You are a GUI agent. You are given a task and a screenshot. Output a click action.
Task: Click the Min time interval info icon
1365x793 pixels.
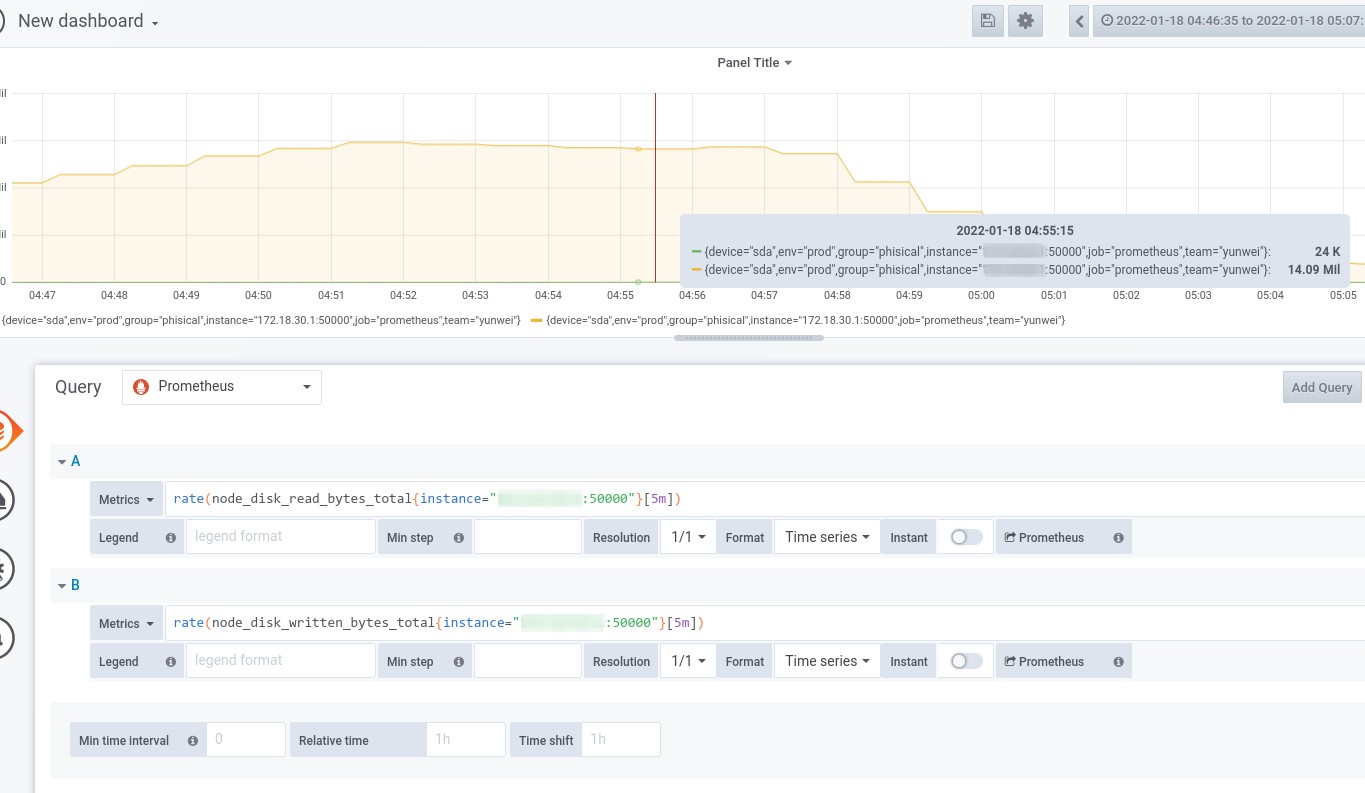click(192, 741)
